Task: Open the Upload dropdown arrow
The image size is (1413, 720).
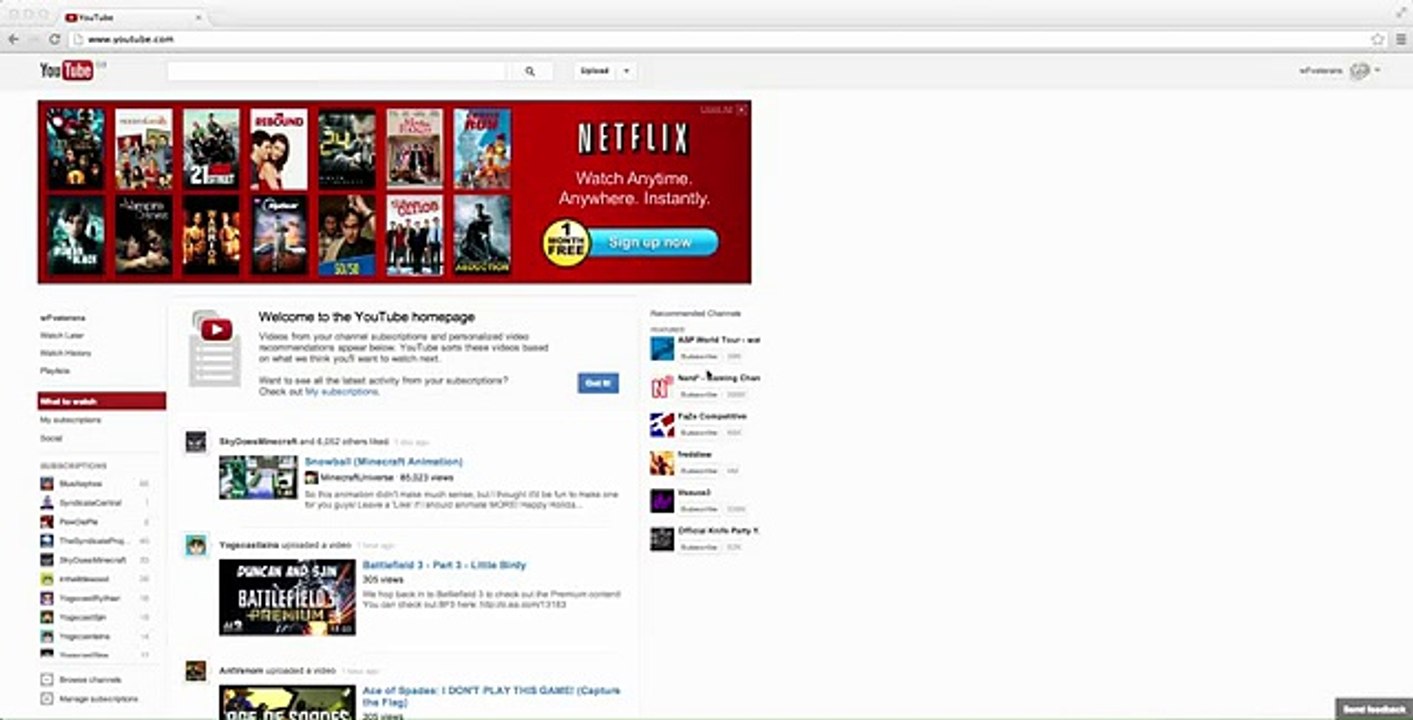Action: point(626,71)
